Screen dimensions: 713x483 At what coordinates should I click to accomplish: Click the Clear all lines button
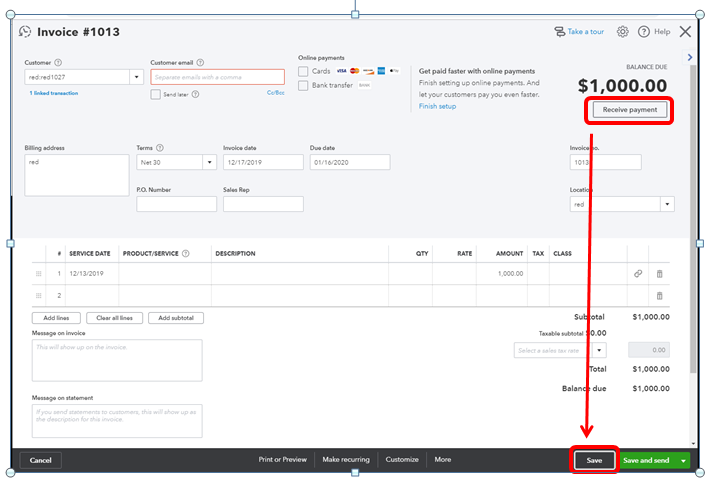click(114, 318)
